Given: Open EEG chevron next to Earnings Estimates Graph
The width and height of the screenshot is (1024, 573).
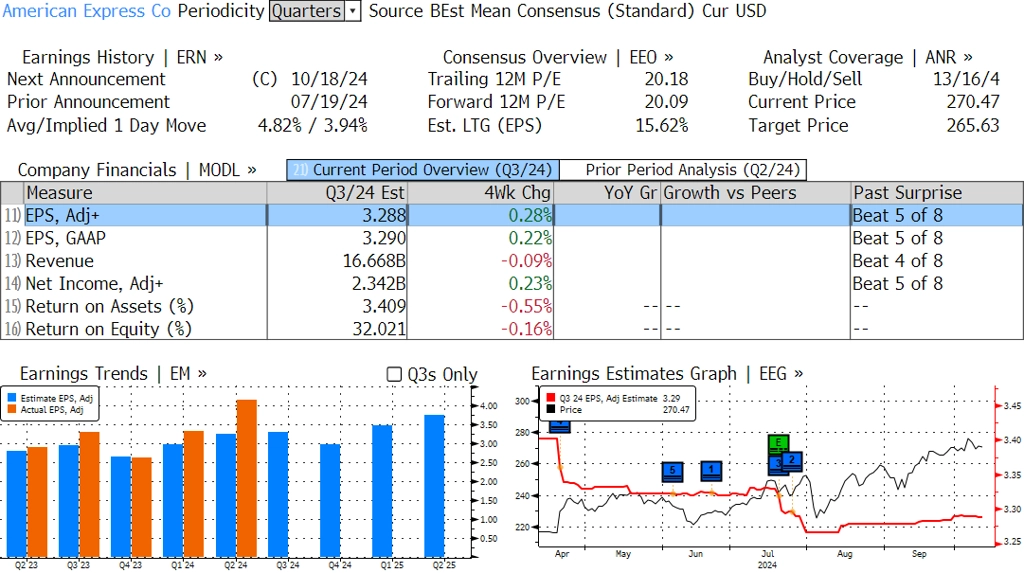Looking at the screenshot, I should pos(798,374).
